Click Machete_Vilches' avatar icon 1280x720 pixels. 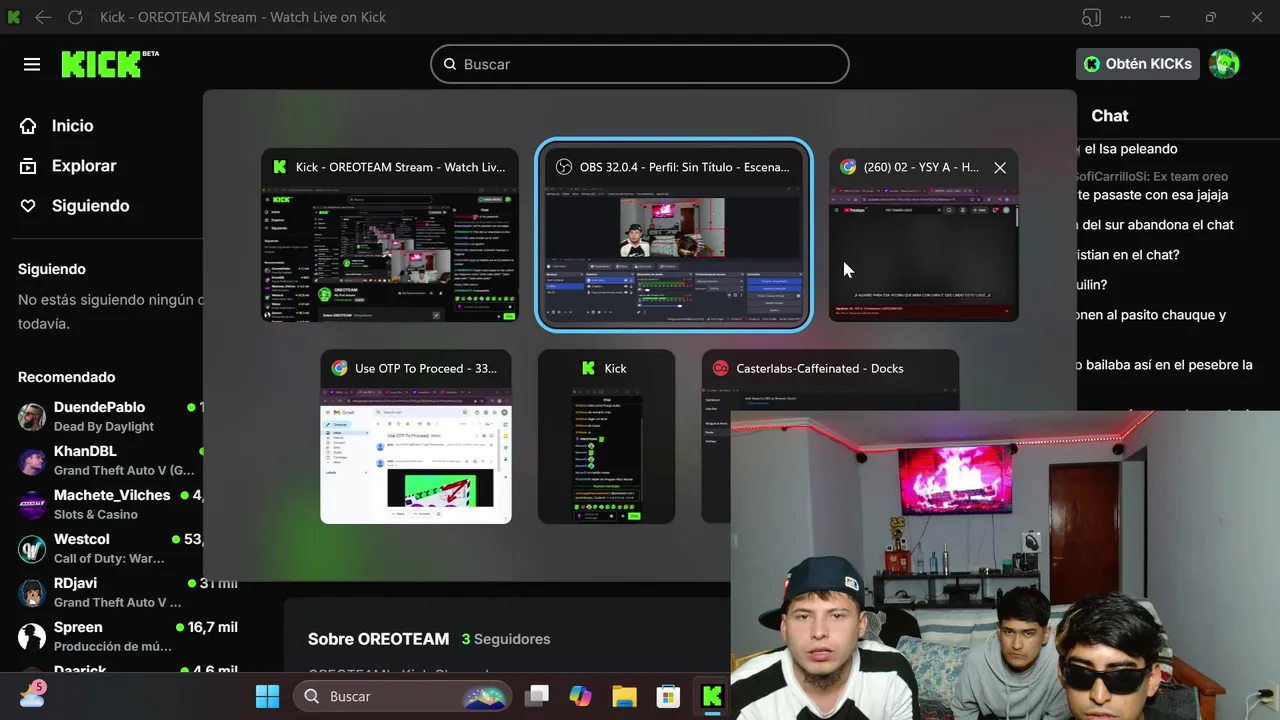tap(32, 505)
